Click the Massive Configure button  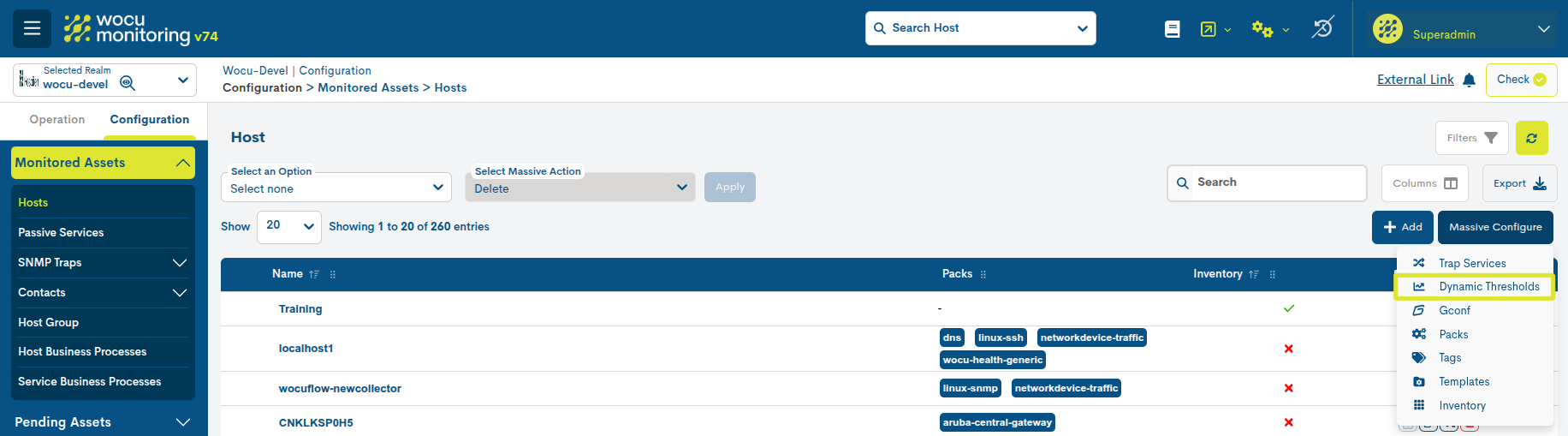tap(1495, 227)
